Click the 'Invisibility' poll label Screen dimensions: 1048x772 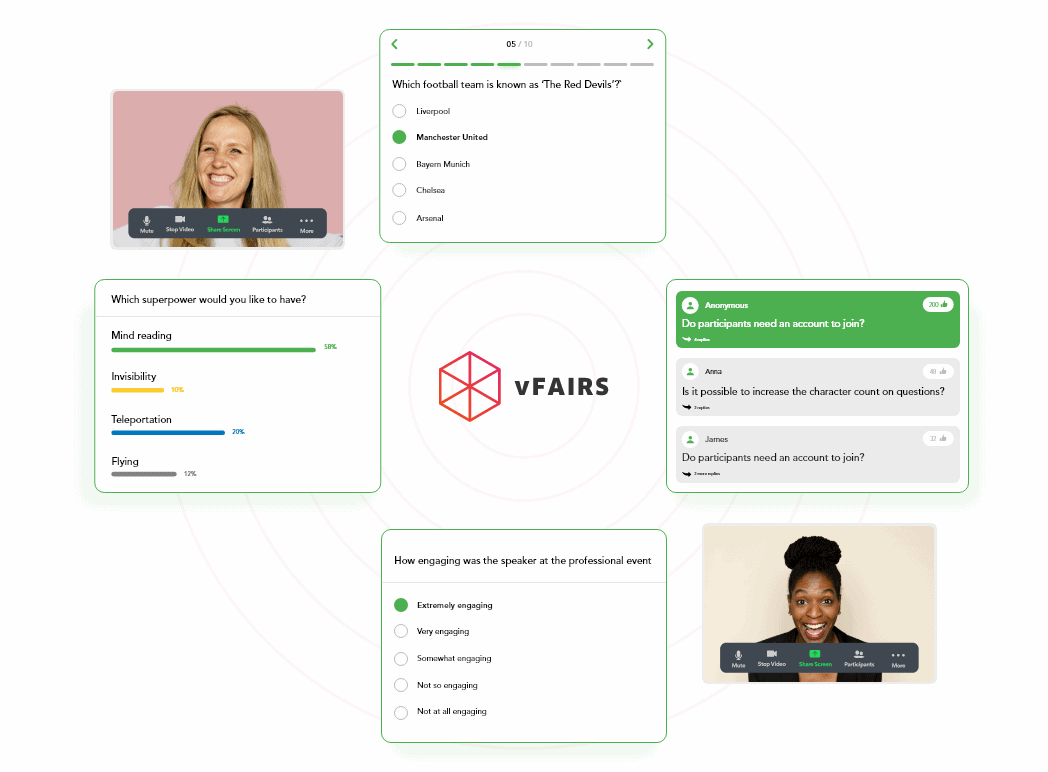pos(134,377)
